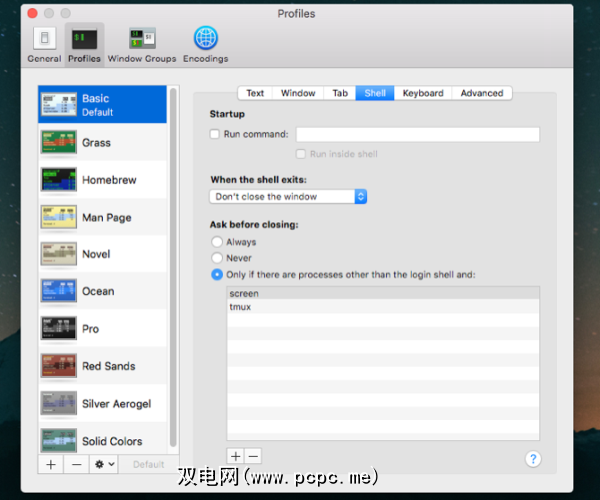Open the 'Don't close the window' dropdown
The height and width of the screenshot is (500, 600).
288,197
